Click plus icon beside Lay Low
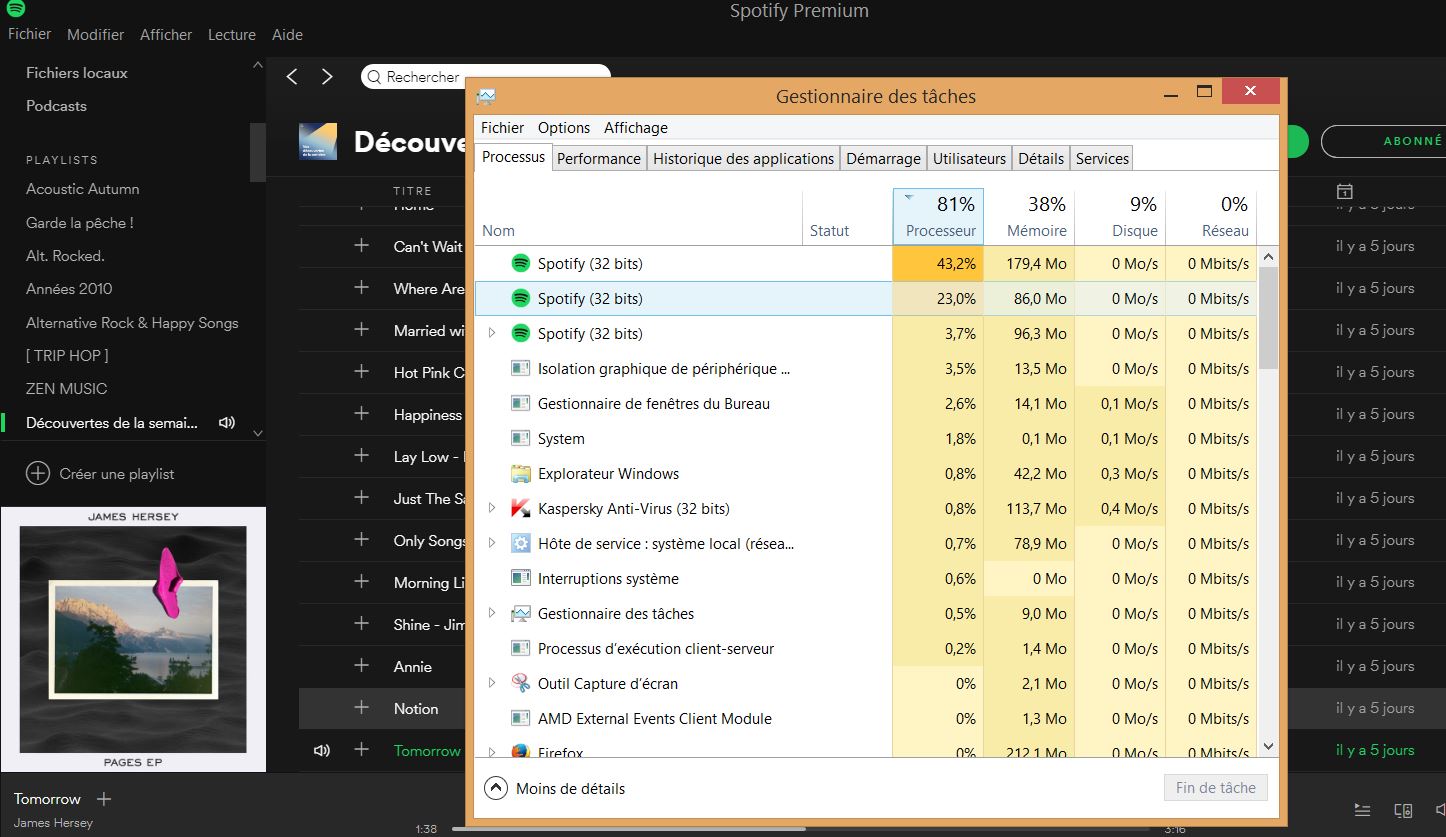The height and width of the screenshot is (837, 1446). click(x=361, y=456)
